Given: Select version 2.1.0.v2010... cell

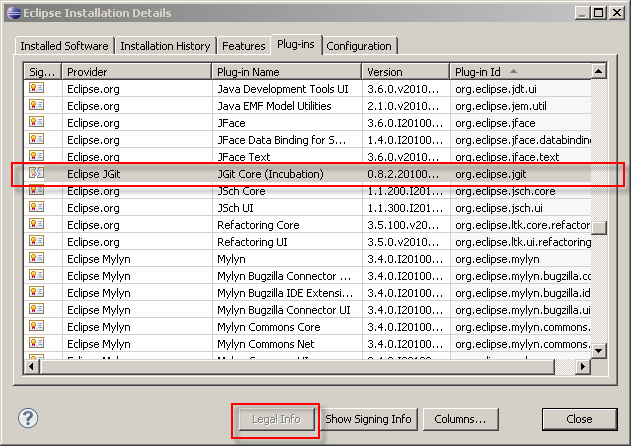Looking at the screenshot, I should click(x=403, y=106).
